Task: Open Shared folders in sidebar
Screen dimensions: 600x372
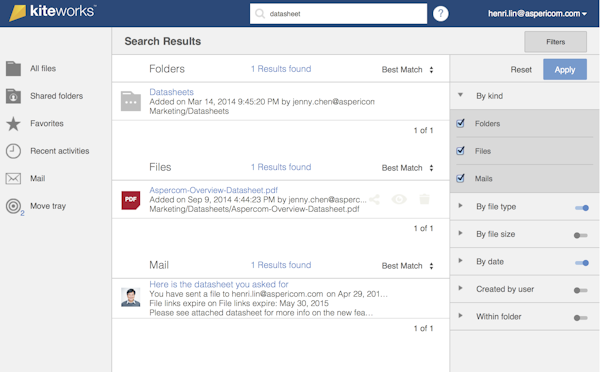Action: tap(57, 96)
